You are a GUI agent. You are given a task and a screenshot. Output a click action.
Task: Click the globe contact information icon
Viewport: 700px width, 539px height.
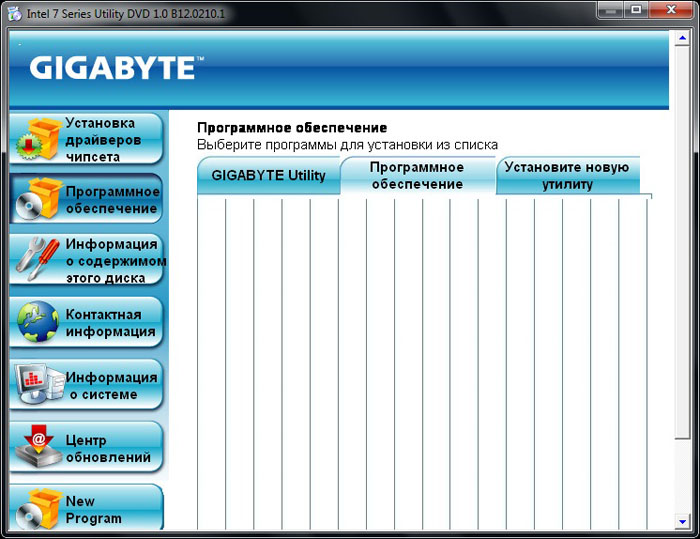tap(38, 322)
